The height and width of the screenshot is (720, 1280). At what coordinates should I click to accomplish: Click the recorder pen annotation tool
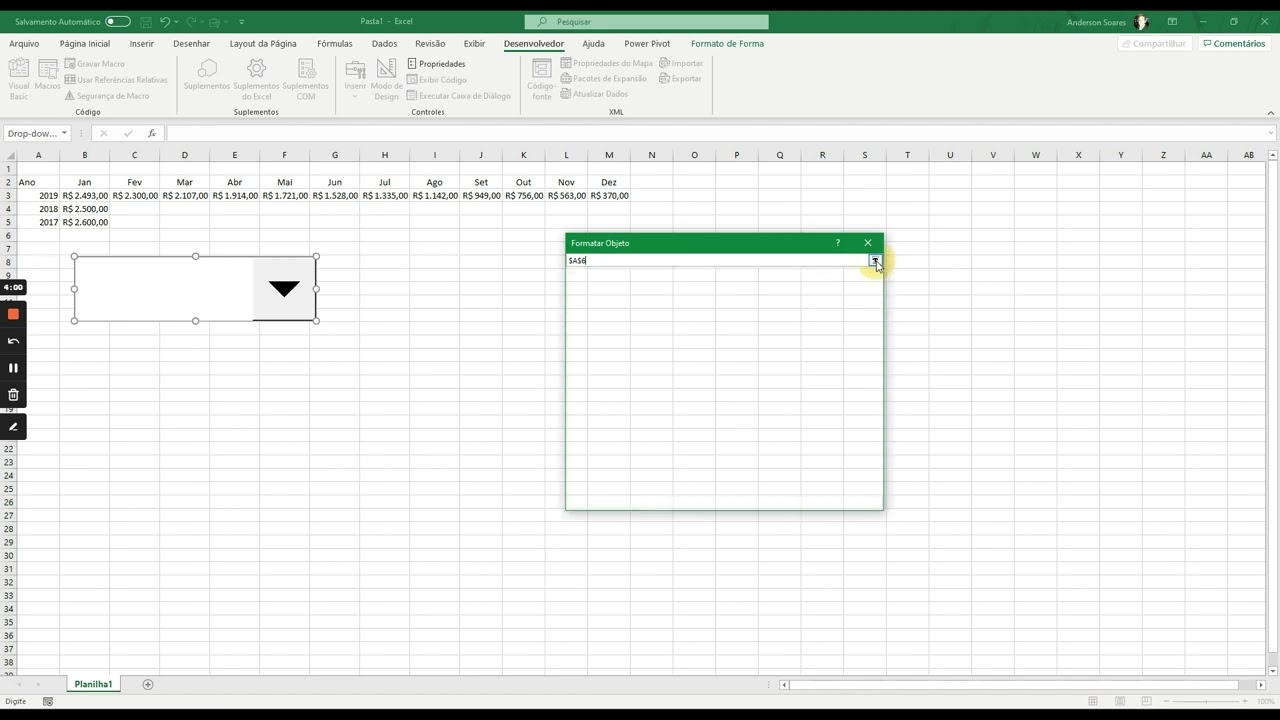(x=13, y=427)
